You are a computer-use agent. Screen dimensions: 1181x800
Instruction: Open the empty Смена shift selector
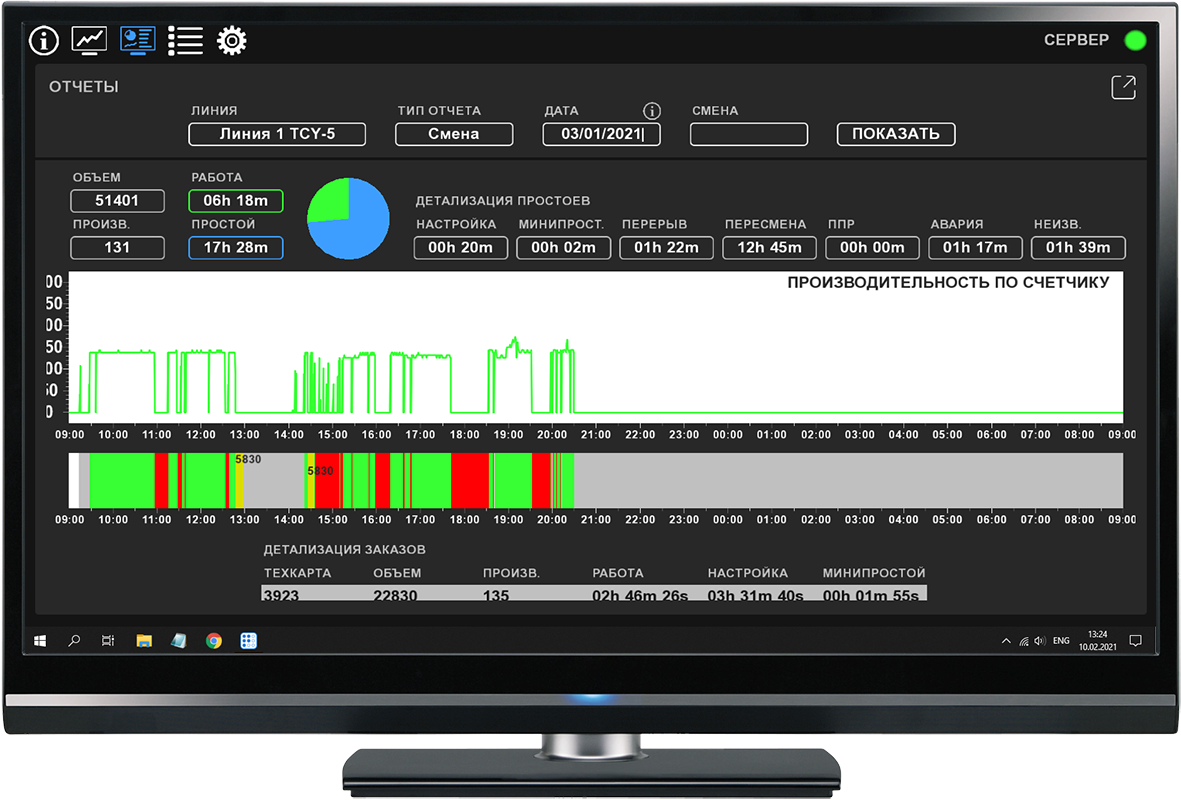tap(748, 134)
